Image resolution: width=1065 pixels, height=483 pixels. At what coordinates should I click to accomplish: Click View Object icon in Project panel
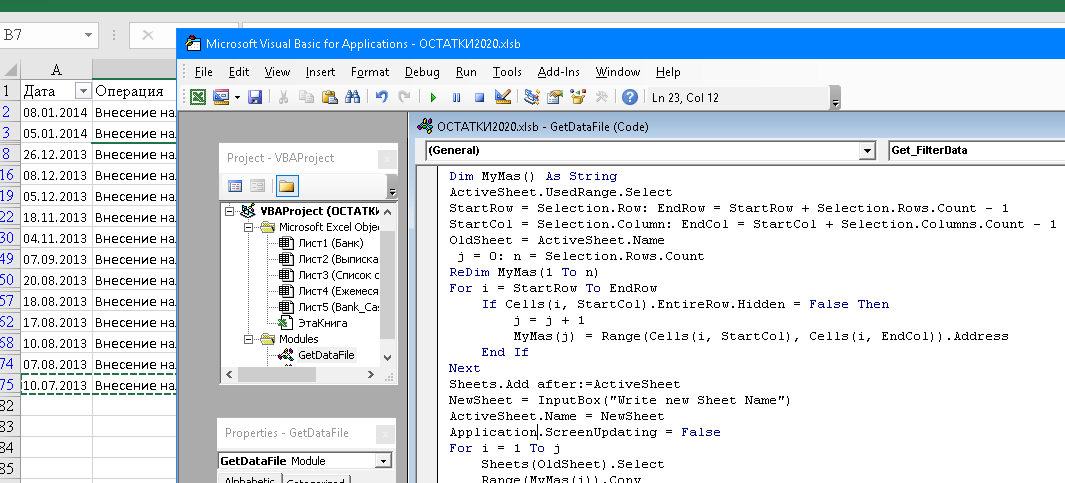[257, 185]
